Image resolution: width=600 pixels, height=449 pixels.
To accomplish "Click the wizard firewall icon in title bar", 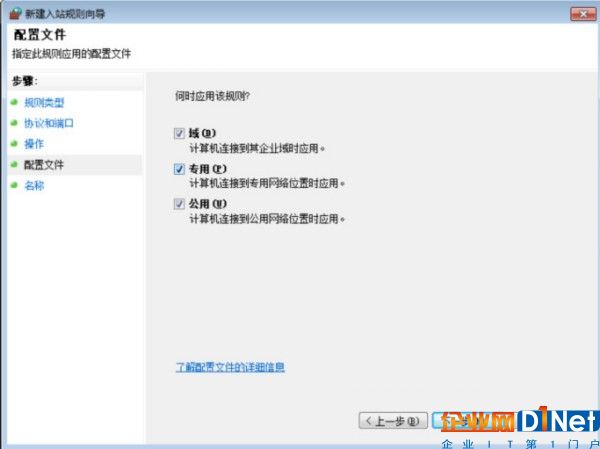I will click(15, 14).
